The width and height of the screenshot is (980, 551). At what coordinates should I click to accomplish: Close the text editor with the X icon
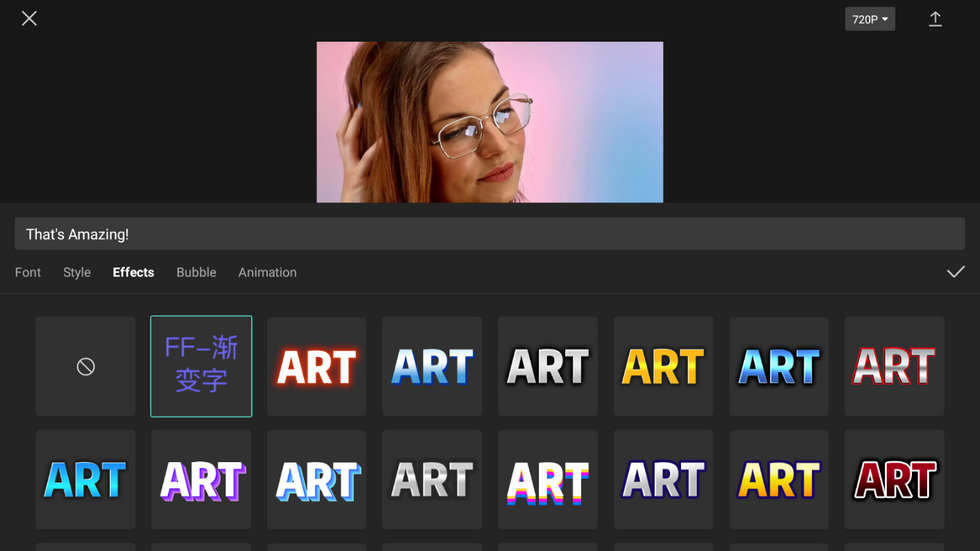click(x=29, y=19)
